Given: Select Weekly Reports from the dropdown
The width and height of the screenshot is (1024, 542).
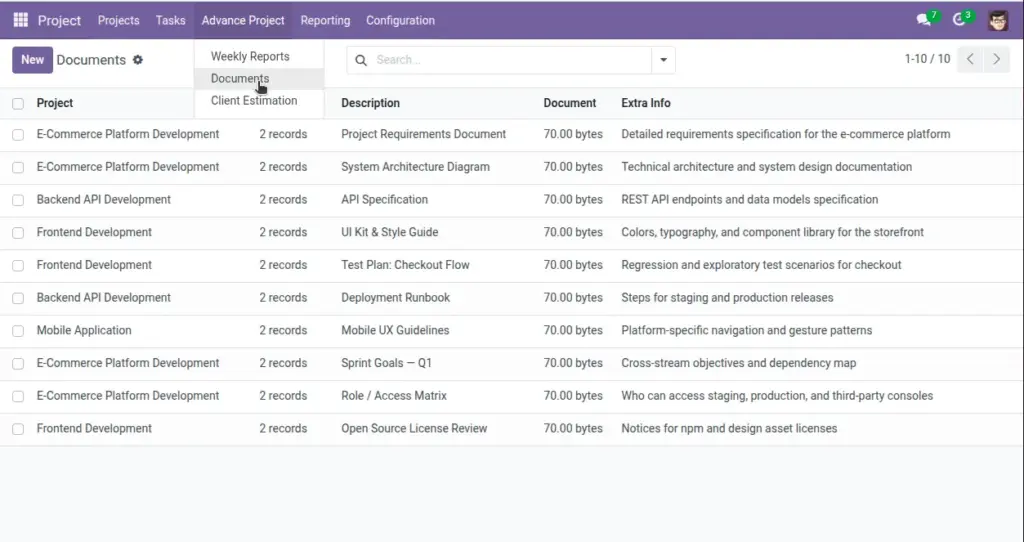Looking at the screenshot, I should (250, 56).
